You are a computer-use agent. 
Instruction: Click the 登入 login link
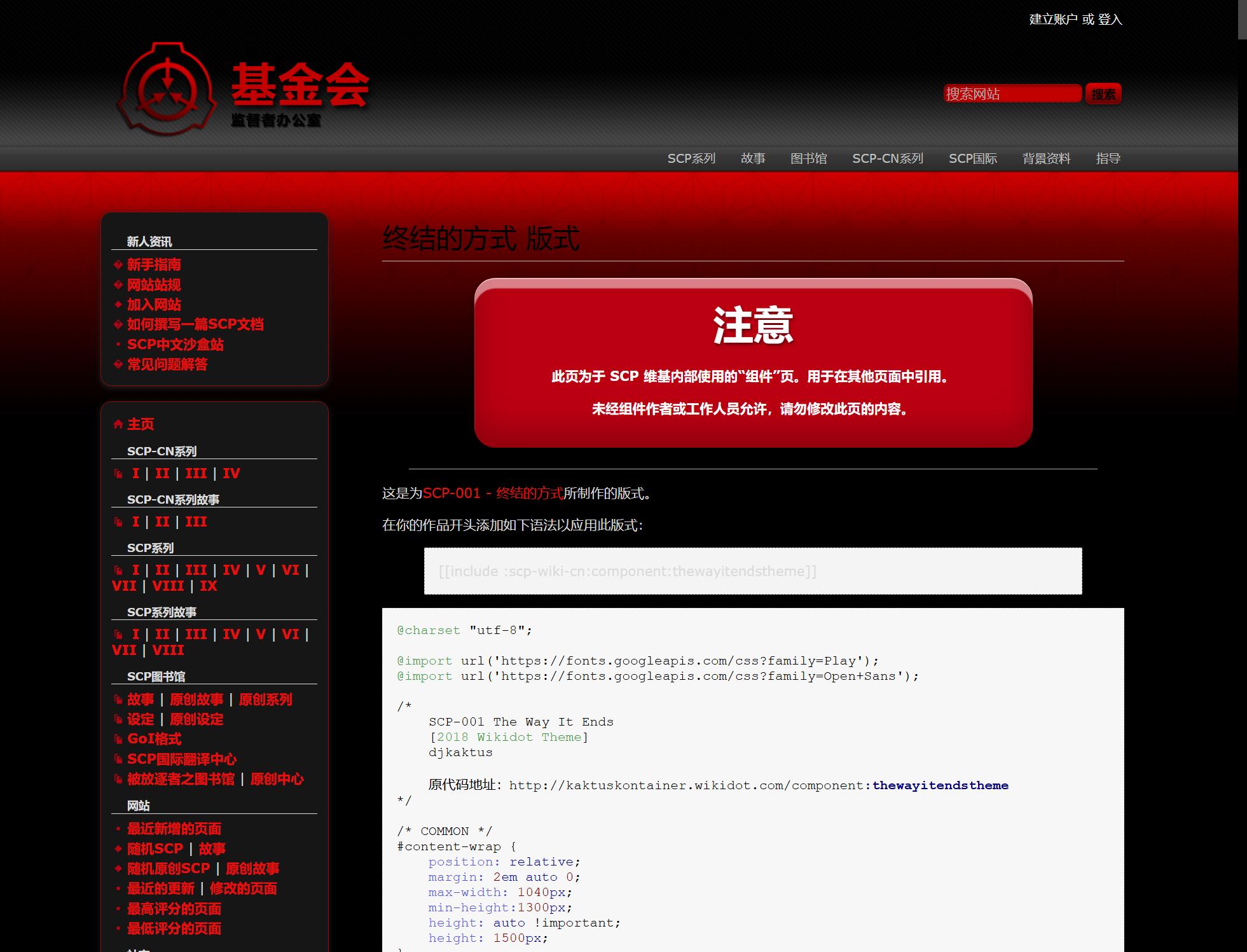pyautogui.click(x=1110, y=20)
